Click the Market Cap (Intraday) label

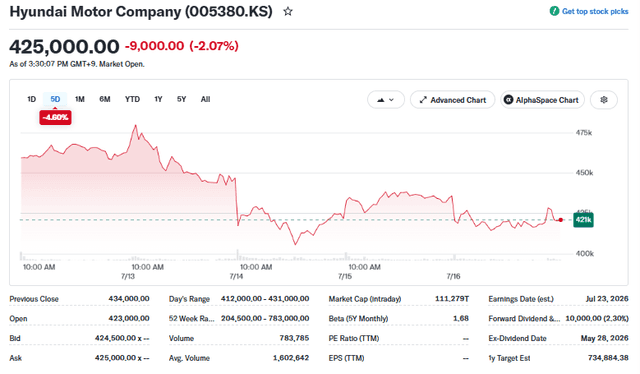[x=365, y=299]
